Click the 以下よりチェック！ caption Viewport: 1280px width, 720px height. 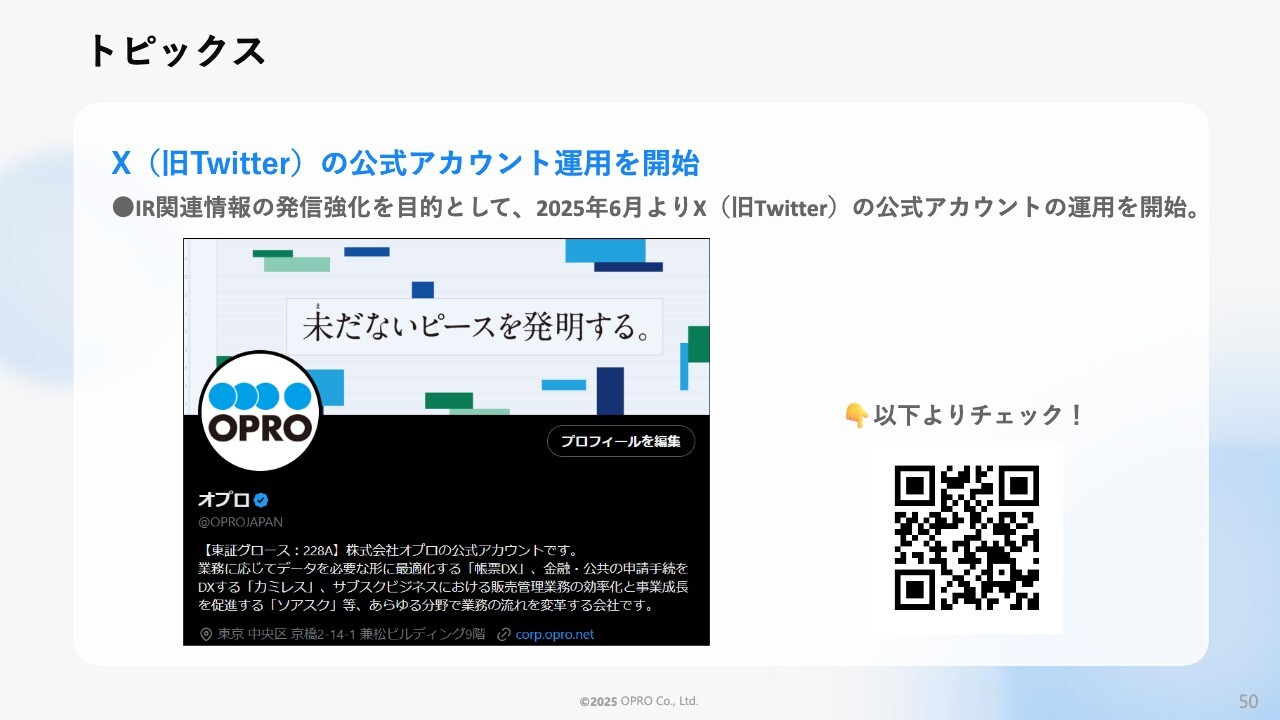[x=978, y=415]
